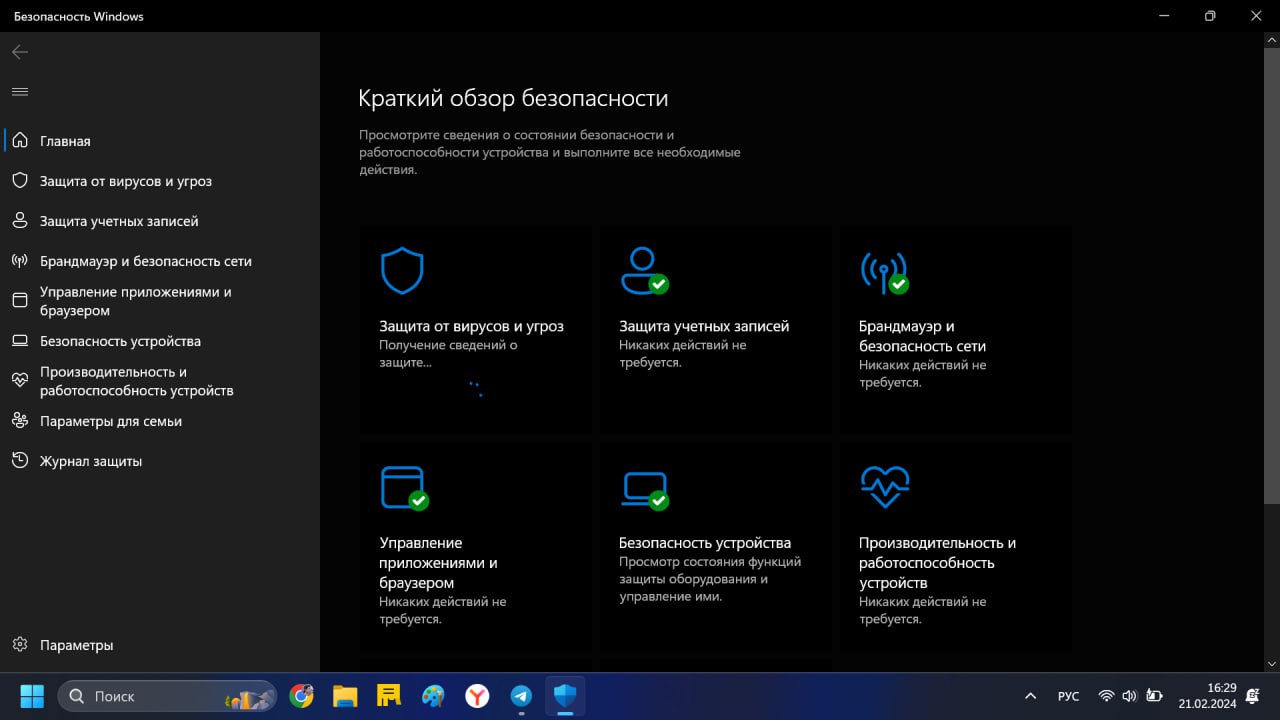Click the "Защита от вирусов и угроз" card title
The height and width of the screenshot is (720, 1280).
pyautogui.click(x=472, y=326)
